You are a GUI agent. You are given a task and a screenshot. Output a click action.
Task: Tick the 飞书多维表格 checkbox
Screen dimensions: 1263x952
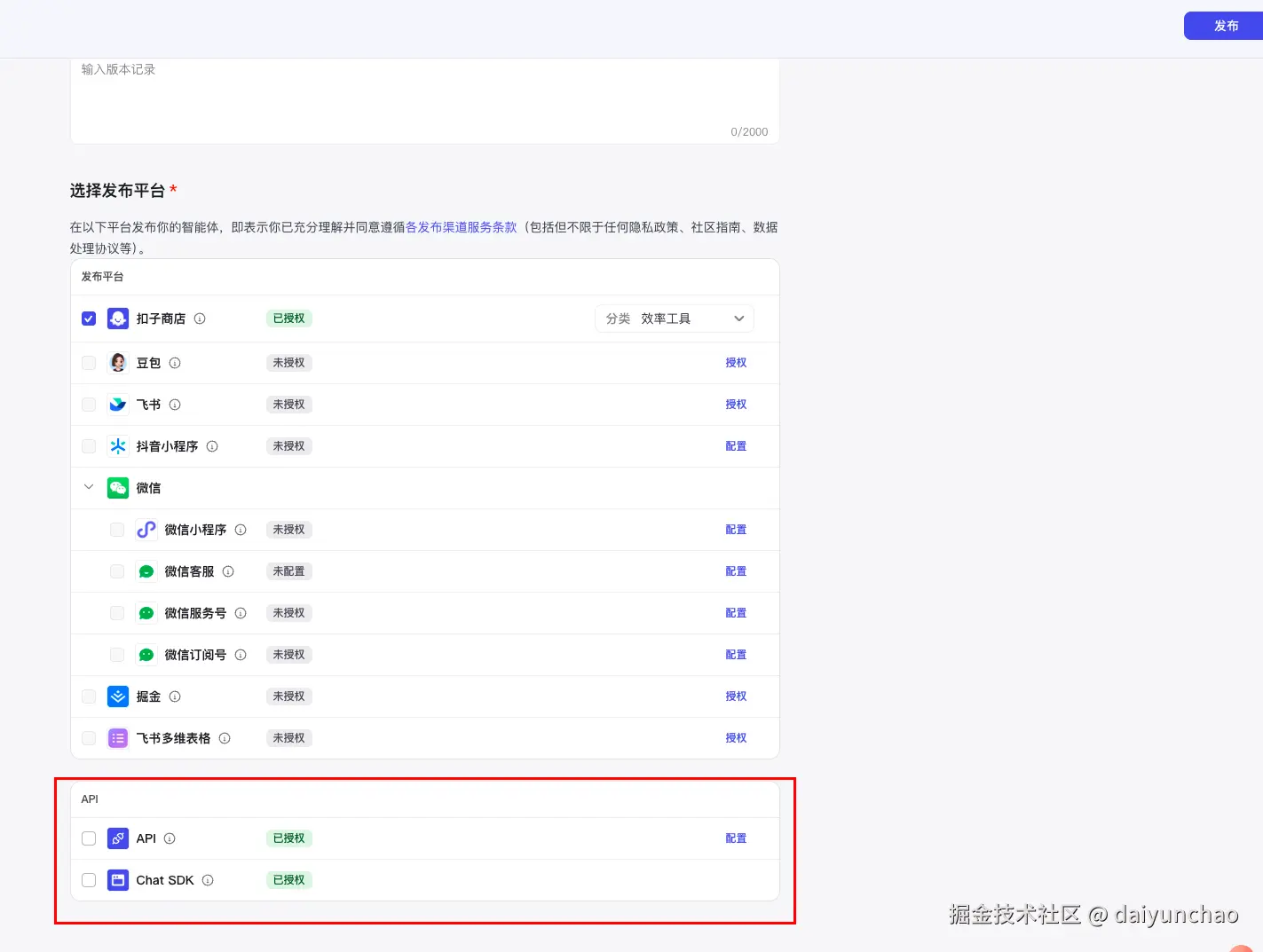pyautogui.click(x=89, y=738)
